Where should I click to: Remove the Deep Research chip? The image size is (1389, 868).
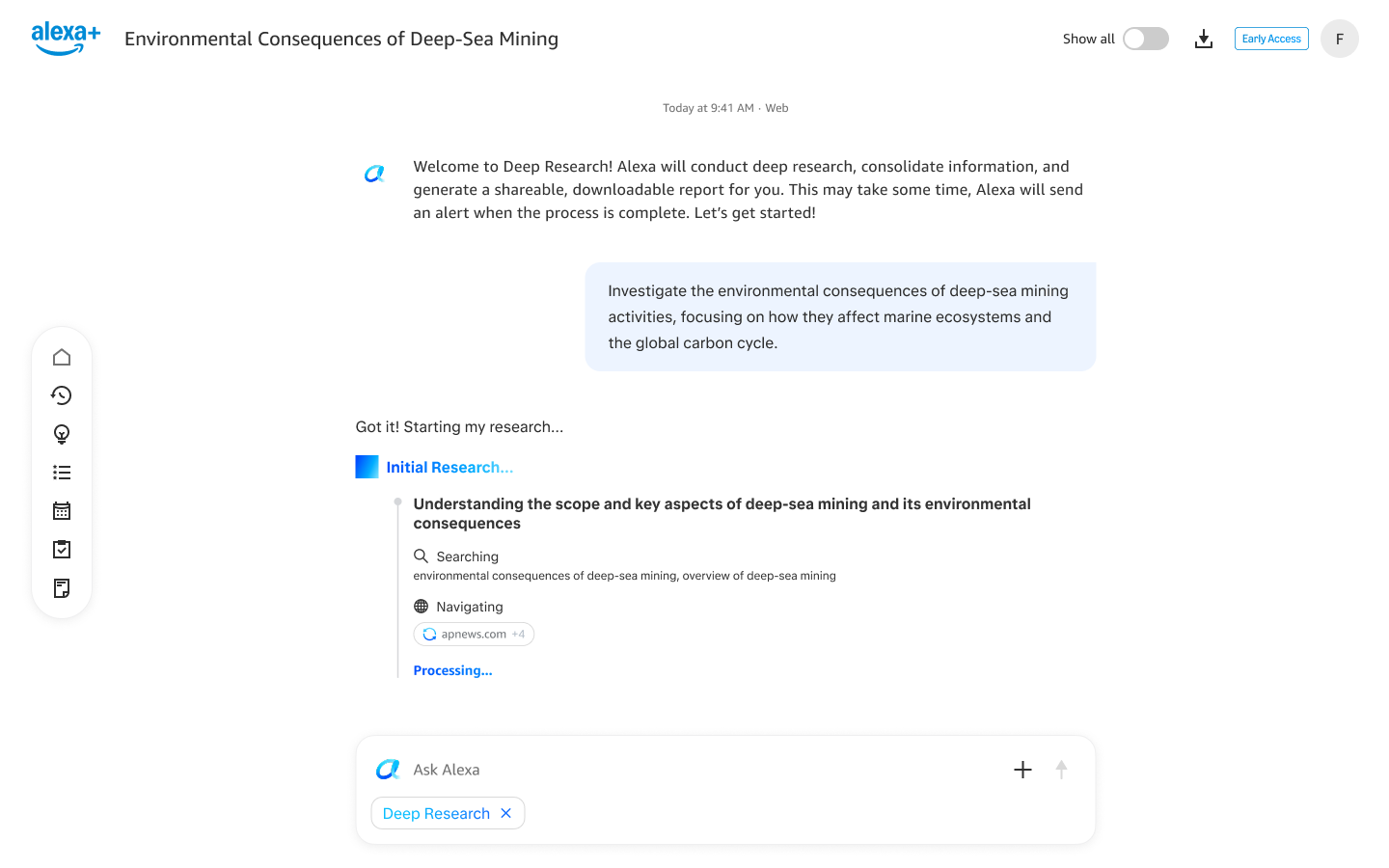[506, 813]
